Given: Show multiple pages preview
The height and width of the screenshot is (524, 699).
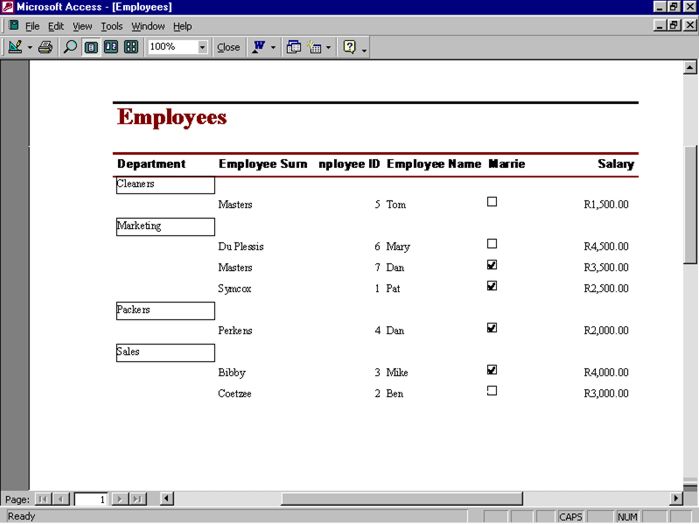Looking at the screenshot, I should 131,47.
